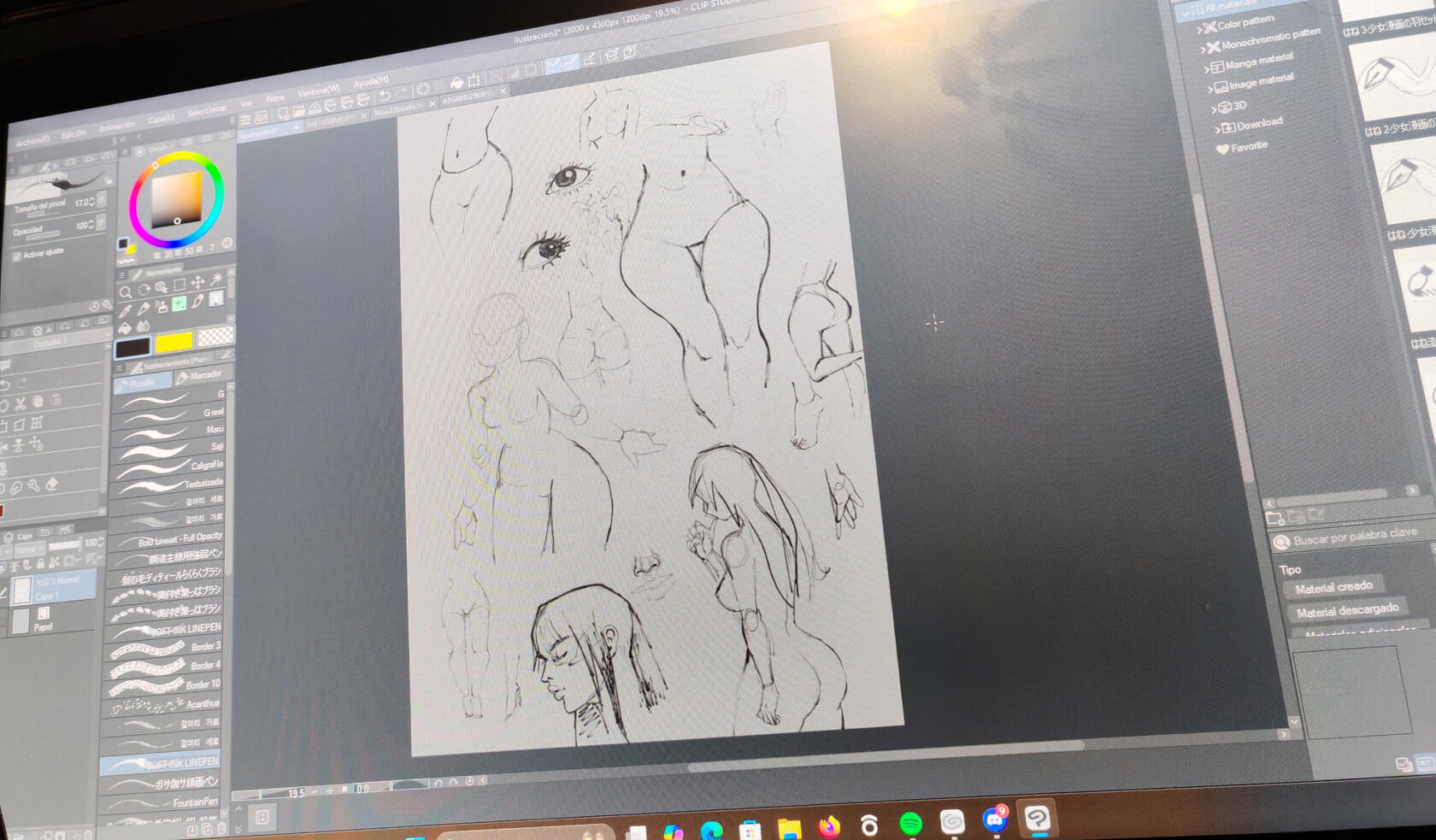Pick the Eyedropper tool
1436x840 pixels.
tap(126, 311)
